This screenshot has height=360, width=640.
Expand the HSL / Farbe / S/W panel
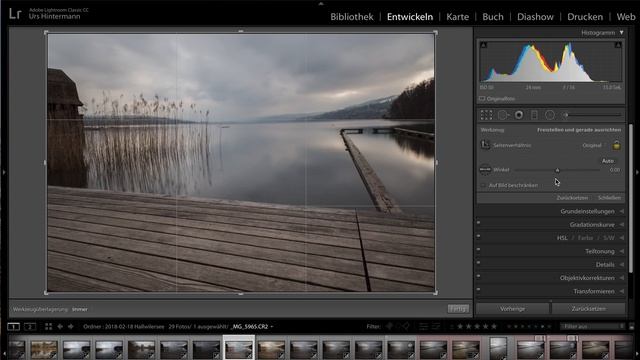coord(622,238)
